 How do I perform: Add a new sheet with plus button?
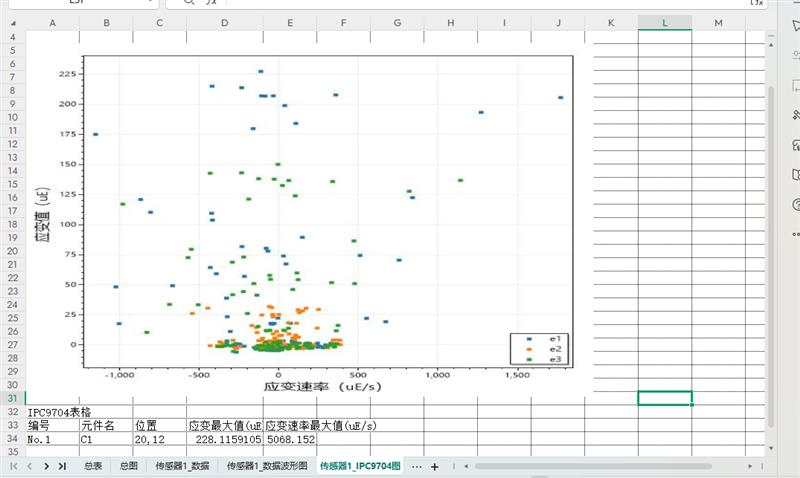(434, 466)
